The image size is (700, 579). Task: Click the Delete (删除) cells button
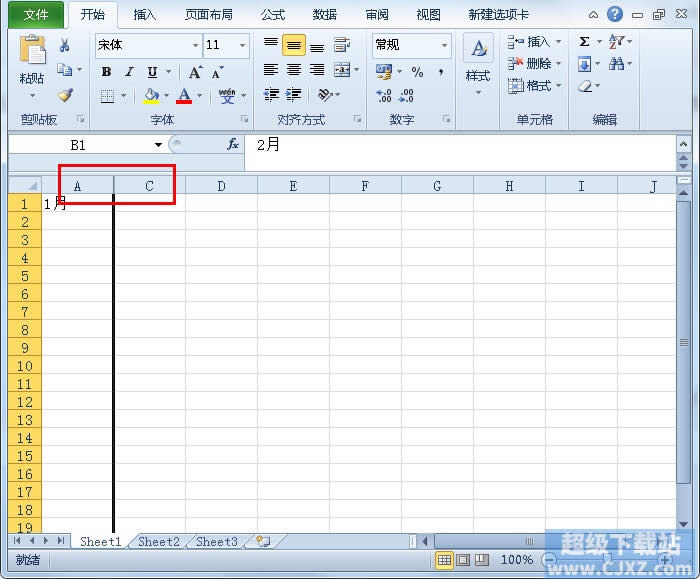click(533, 64)
